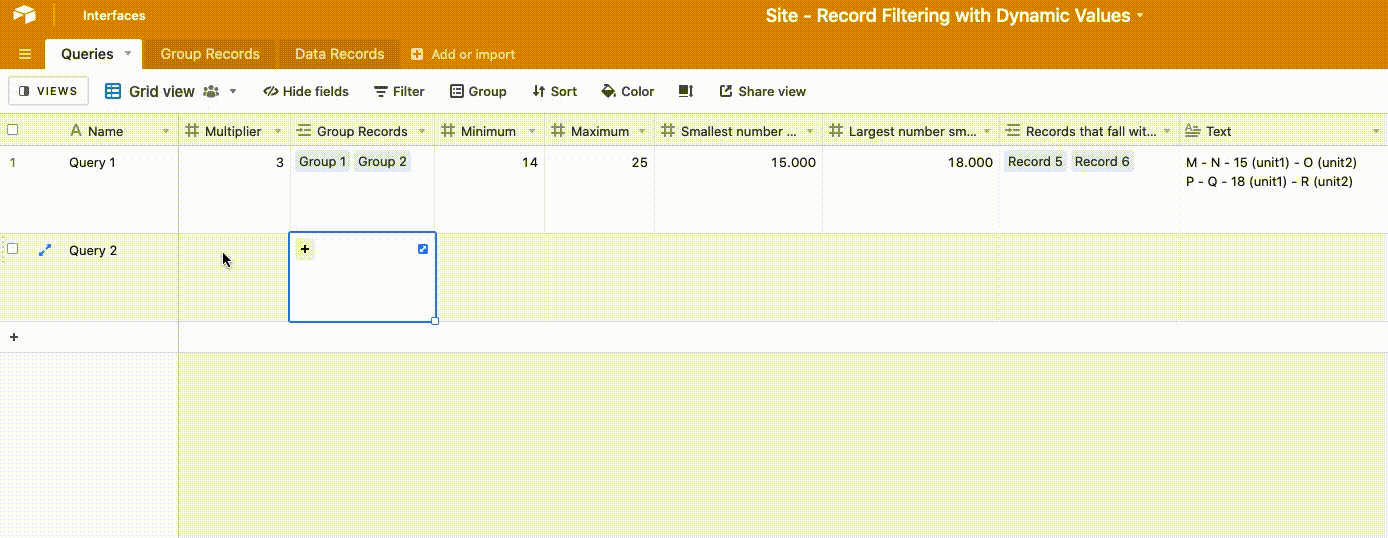Open the Color records option
Image resolution: width=1388 pixels, height=538 pixels.
[627, 91]
